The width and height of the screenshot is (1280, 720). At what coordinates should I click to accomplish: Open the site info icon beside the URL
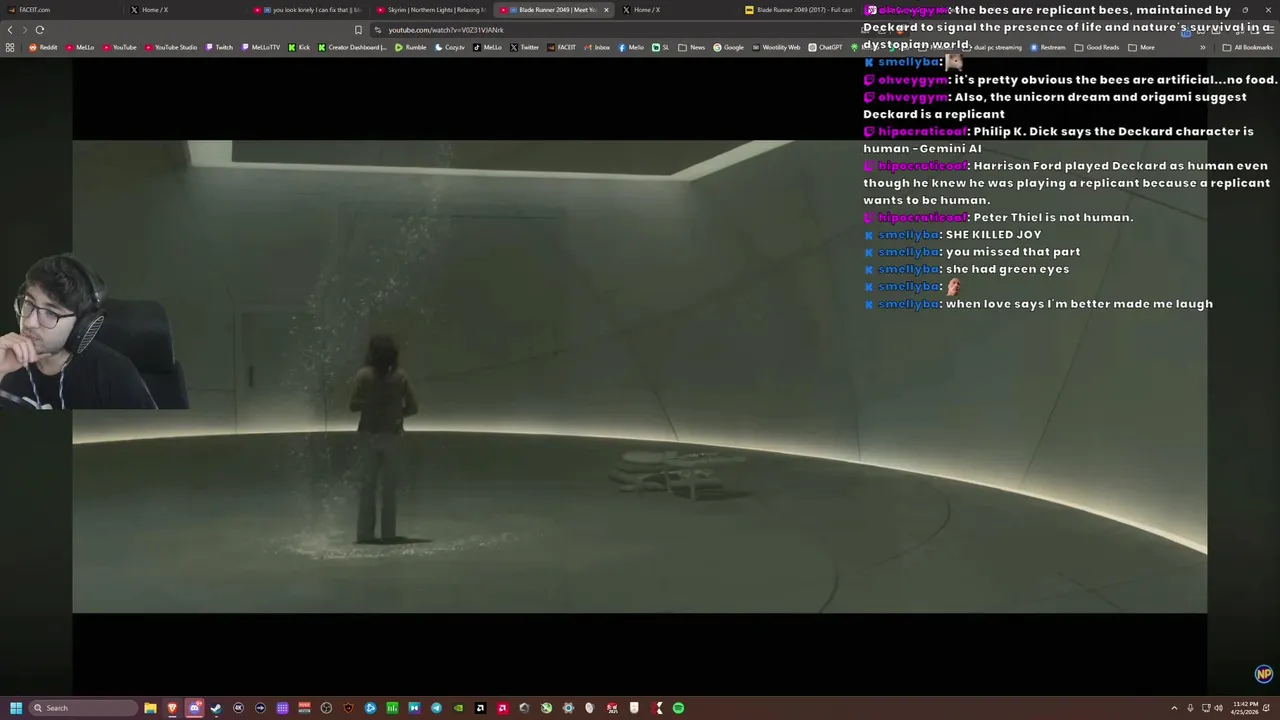pyautogui.click(x=378, y=30)
